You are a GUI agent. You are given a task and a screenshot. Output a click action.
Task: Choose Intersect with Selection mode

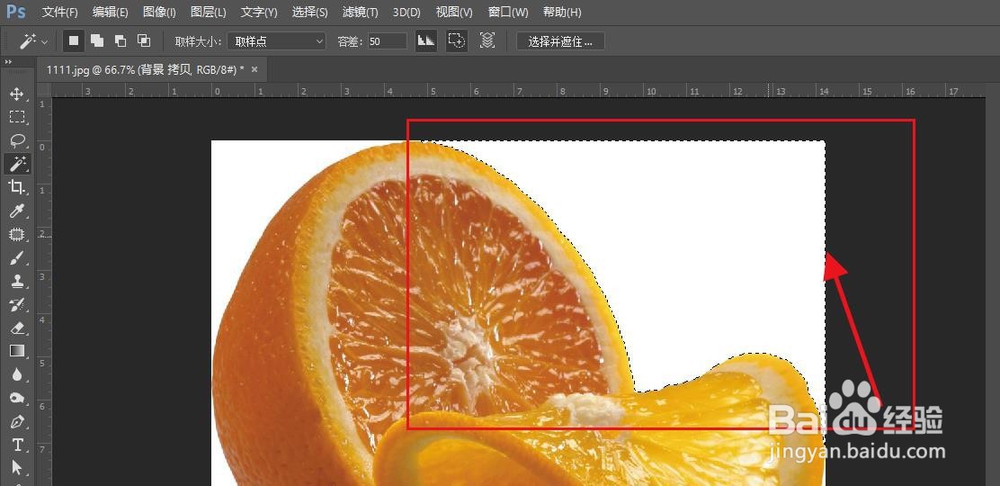pos(144,41)
